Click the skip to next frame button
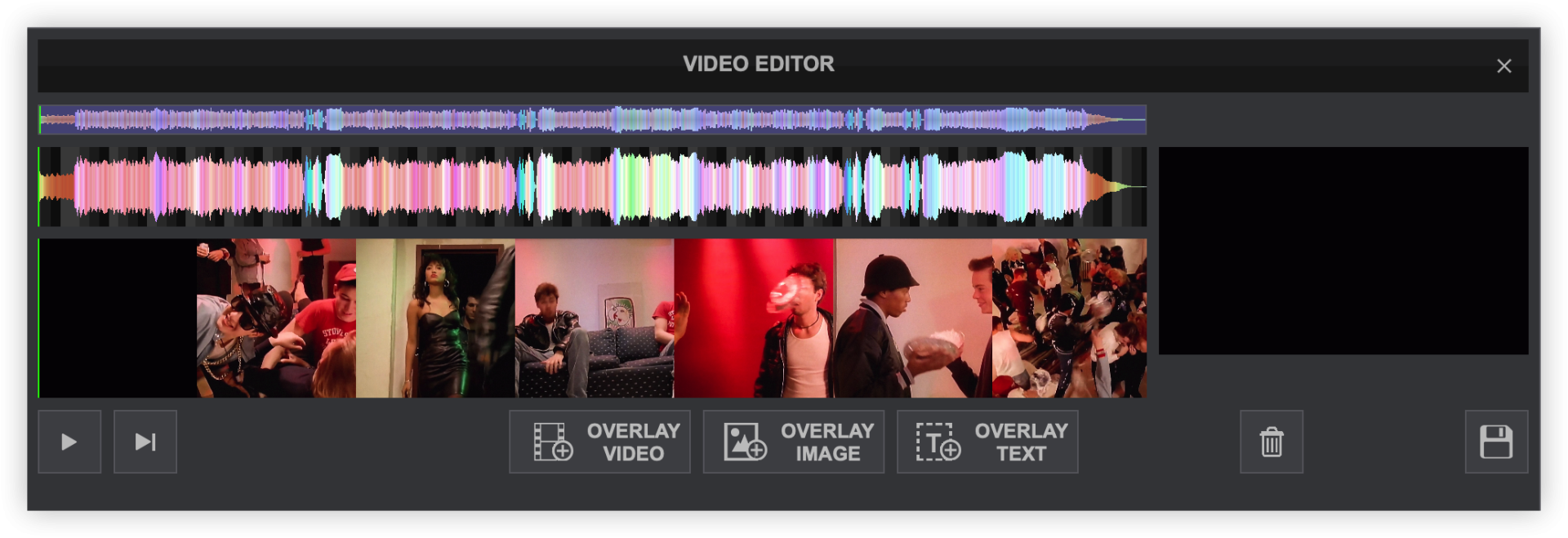Screen dimensions: 1568x538 pyautogui.click(x=145, y=442)
